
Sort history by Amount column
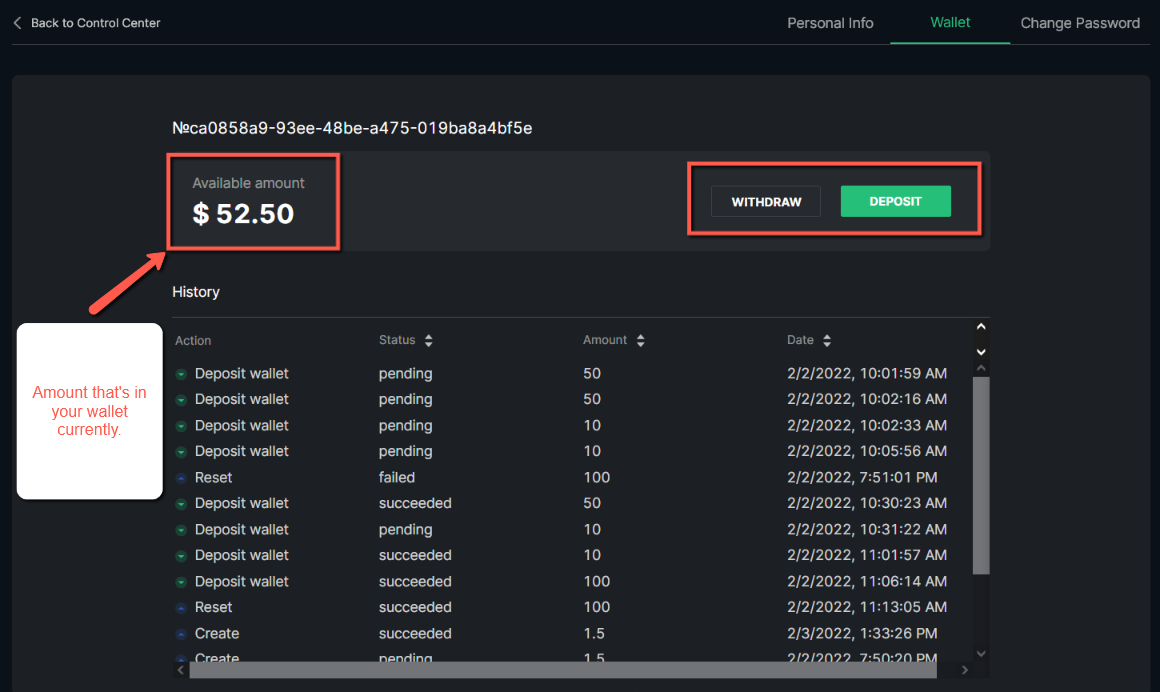[640, 341]
